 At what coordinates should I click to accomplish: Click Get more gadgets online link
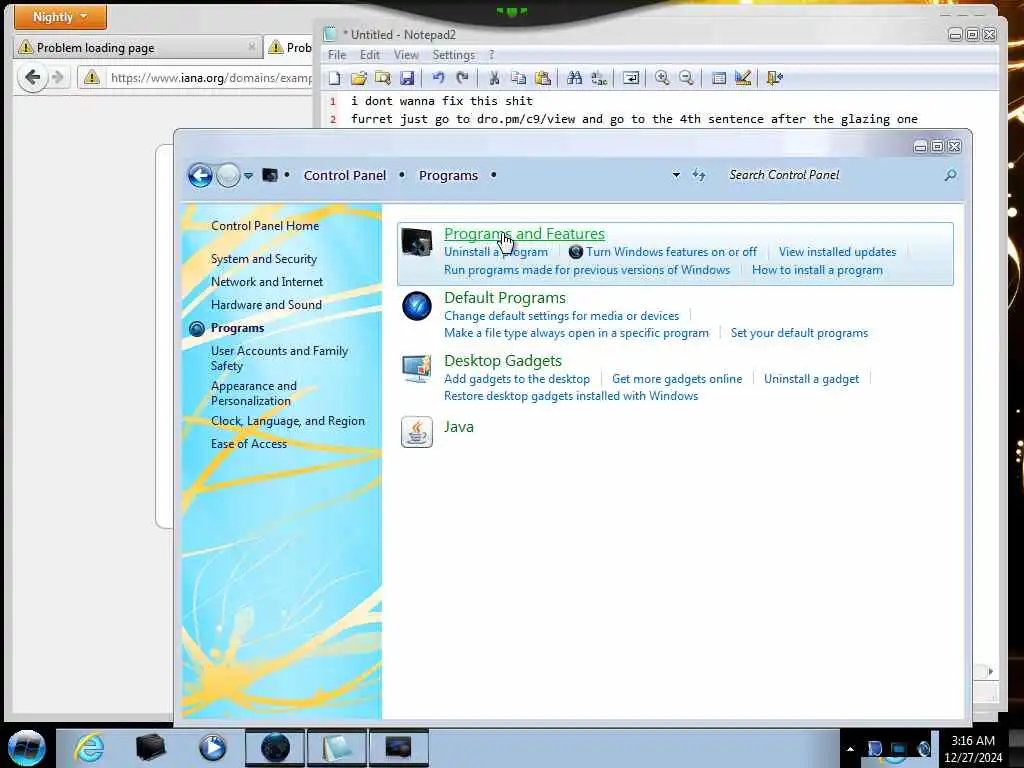677,379
